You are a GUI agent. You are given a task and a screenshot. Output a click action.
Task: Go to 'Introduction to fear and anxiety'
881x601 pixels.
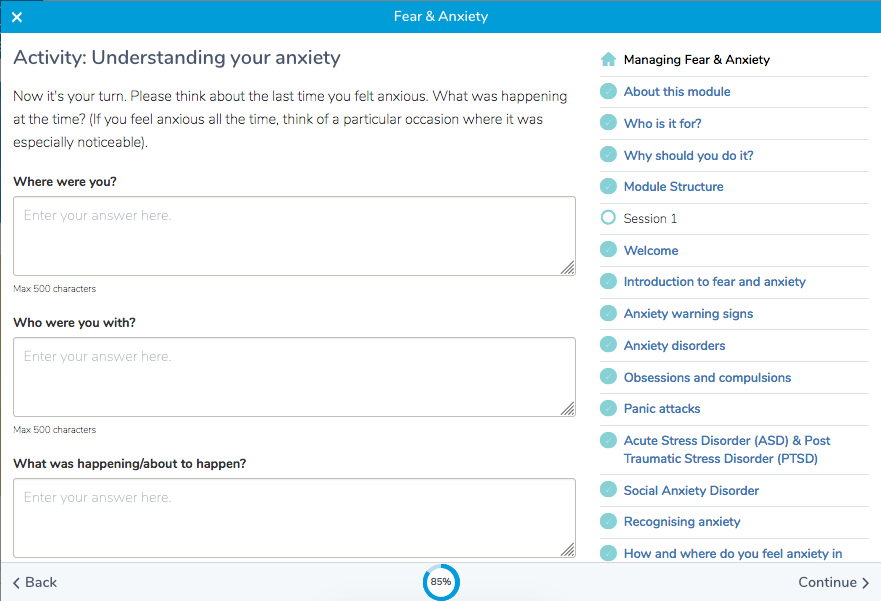(714, 282)
